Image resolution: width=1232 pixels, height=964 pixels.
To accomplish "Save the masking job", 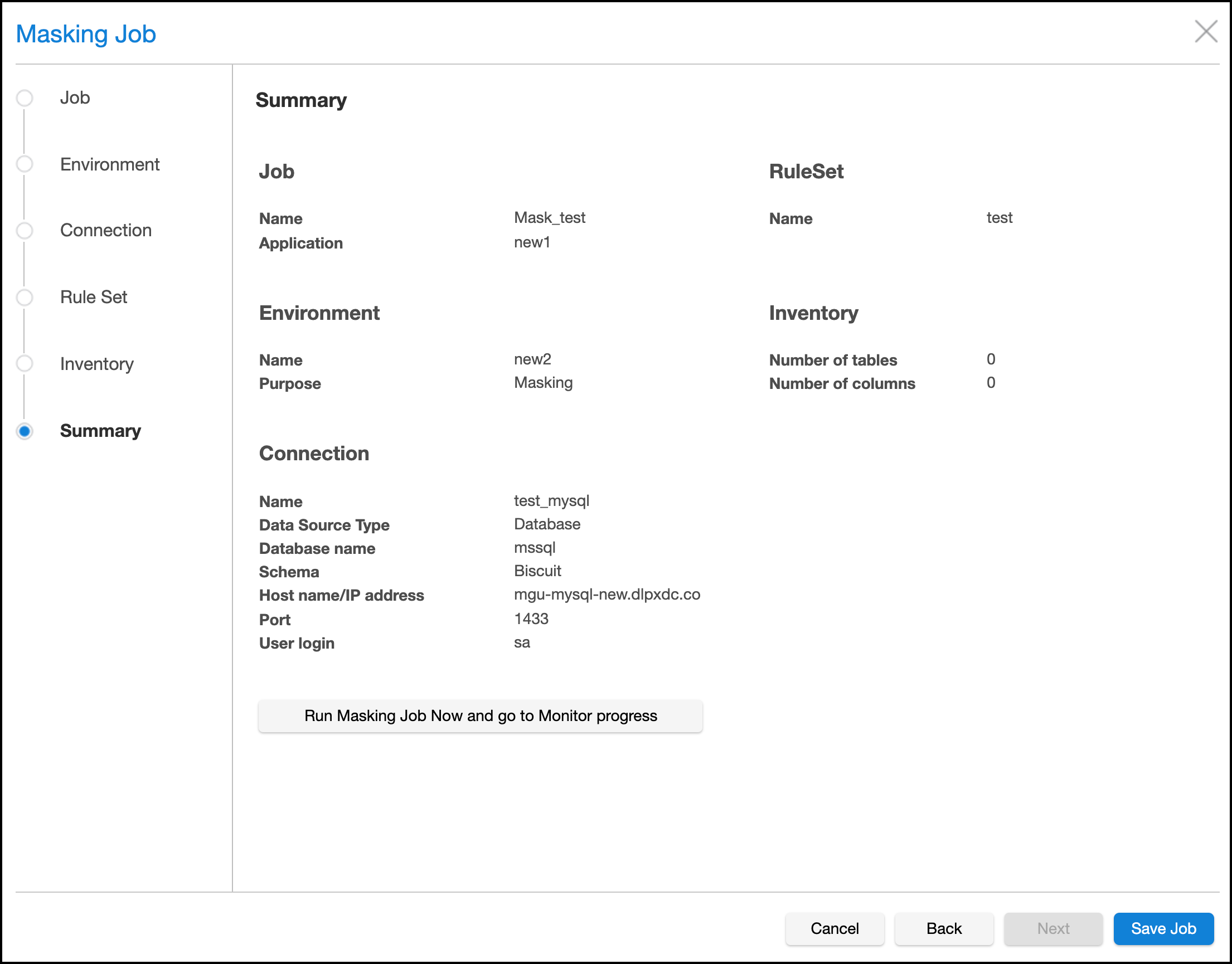I will tap(1163, 928).
